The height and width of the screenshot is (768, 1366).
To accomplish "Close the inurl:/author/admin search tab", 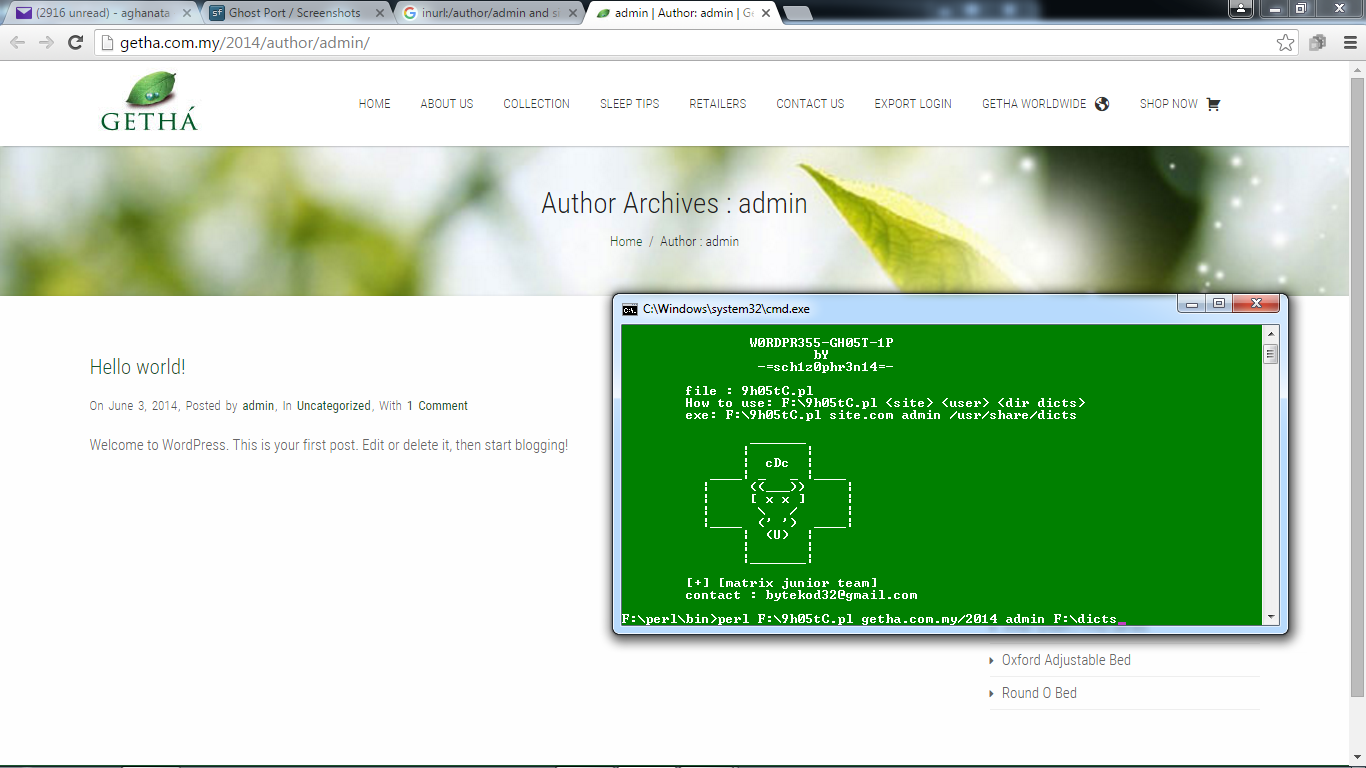I will pos(573,13).
